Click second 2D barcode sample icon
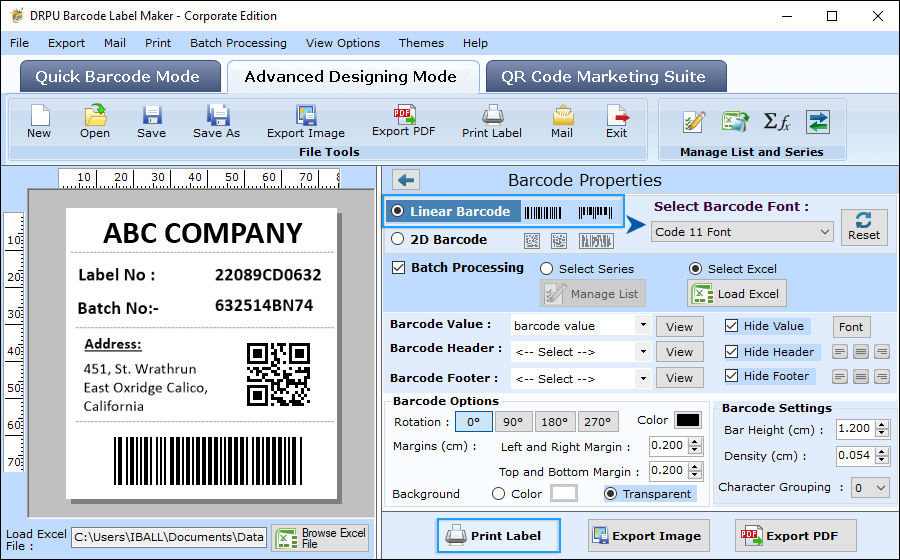The width and height of the screenshot is (900, 560). (x=558, y=241)
